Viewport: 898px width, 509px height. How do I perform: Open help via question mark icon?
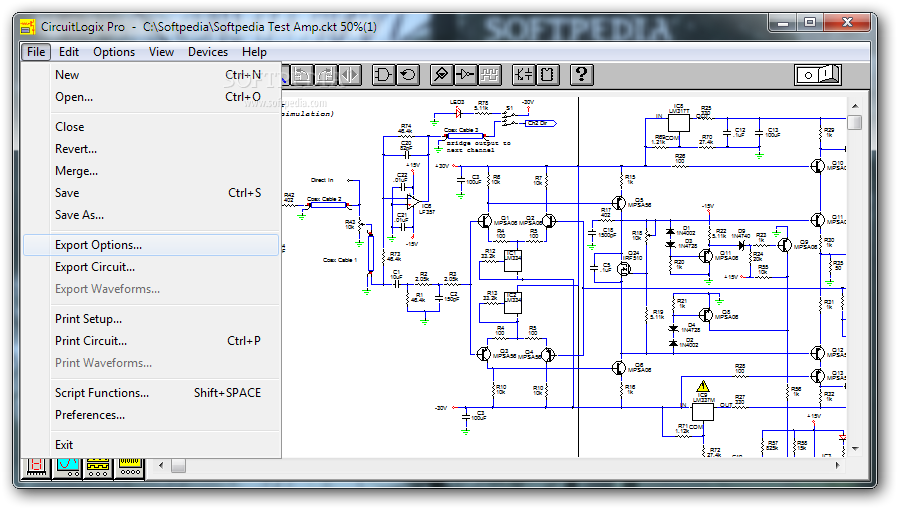pyautogui.click(x=581, y=75)
